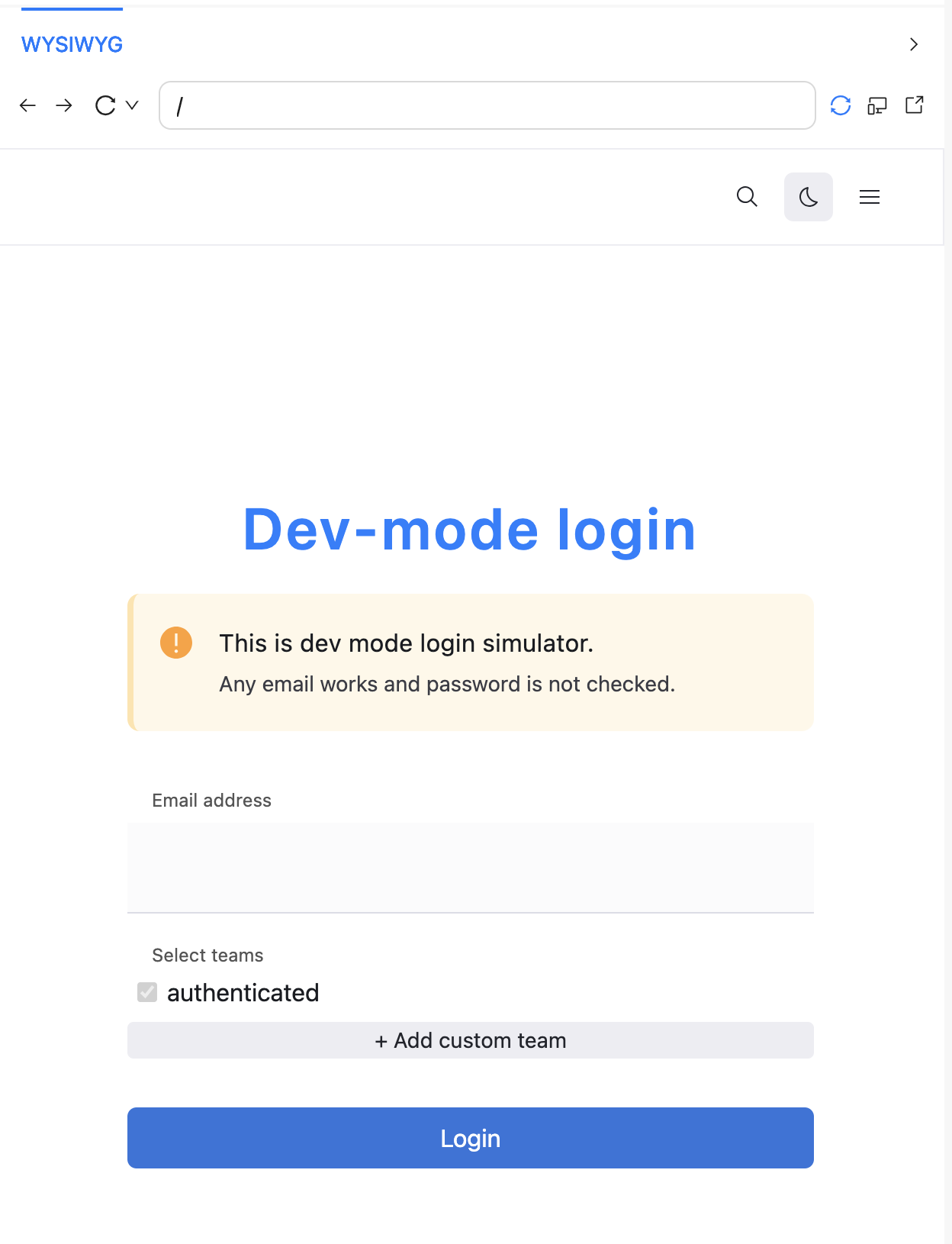The width and height of the screenshot is (952, 1244).
Task: Reload the preview page
Action: pyautogui.click(x=105, y=105)
